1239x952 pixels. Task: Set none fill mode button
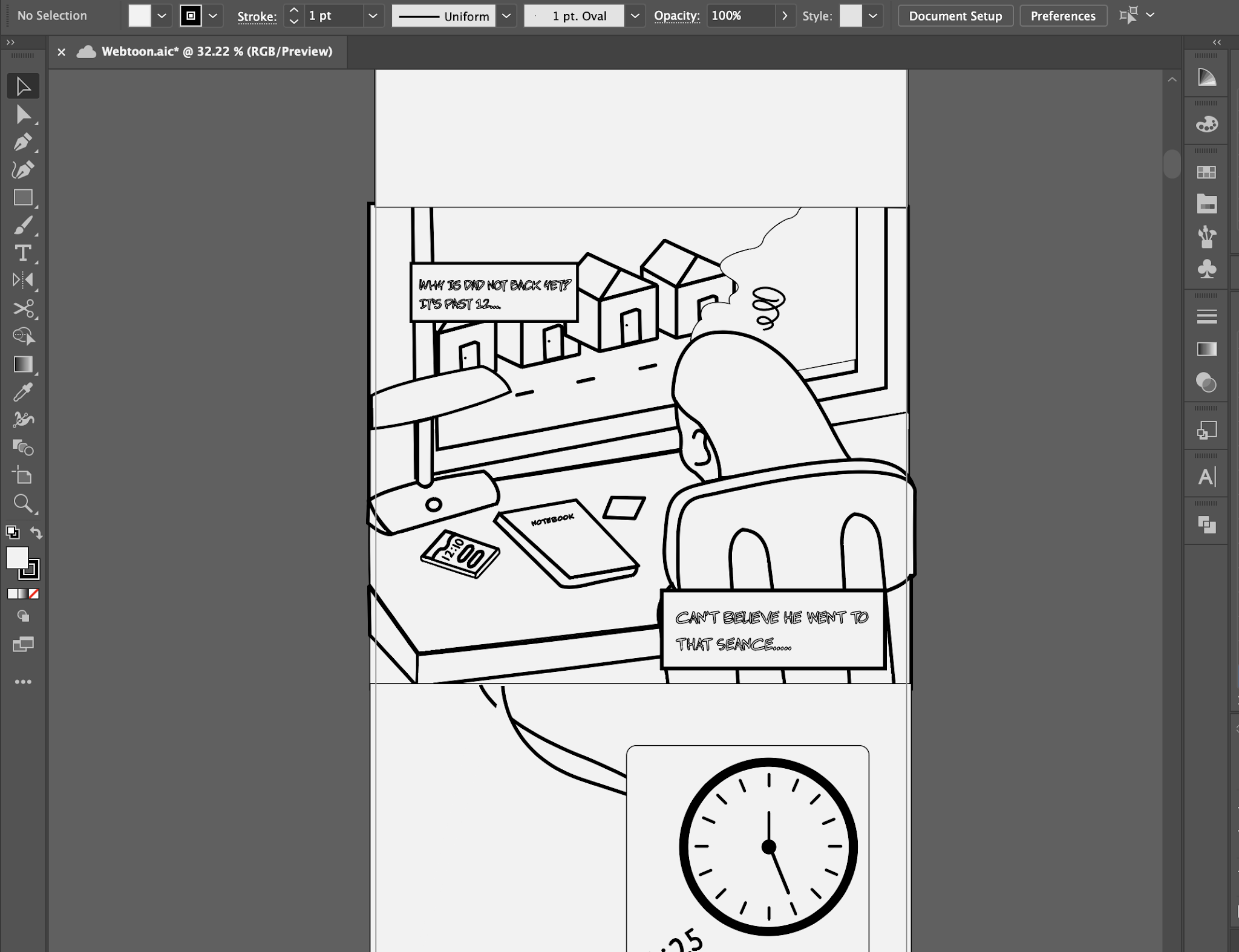pos(34,594)
